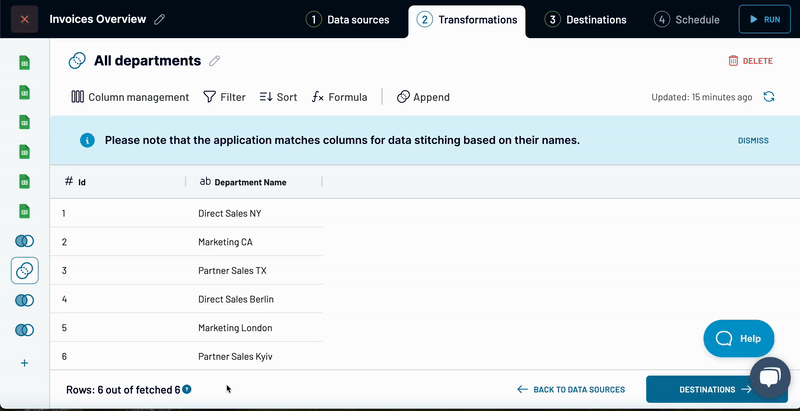Click the Append toolbar option

click(x=423, y=97)
